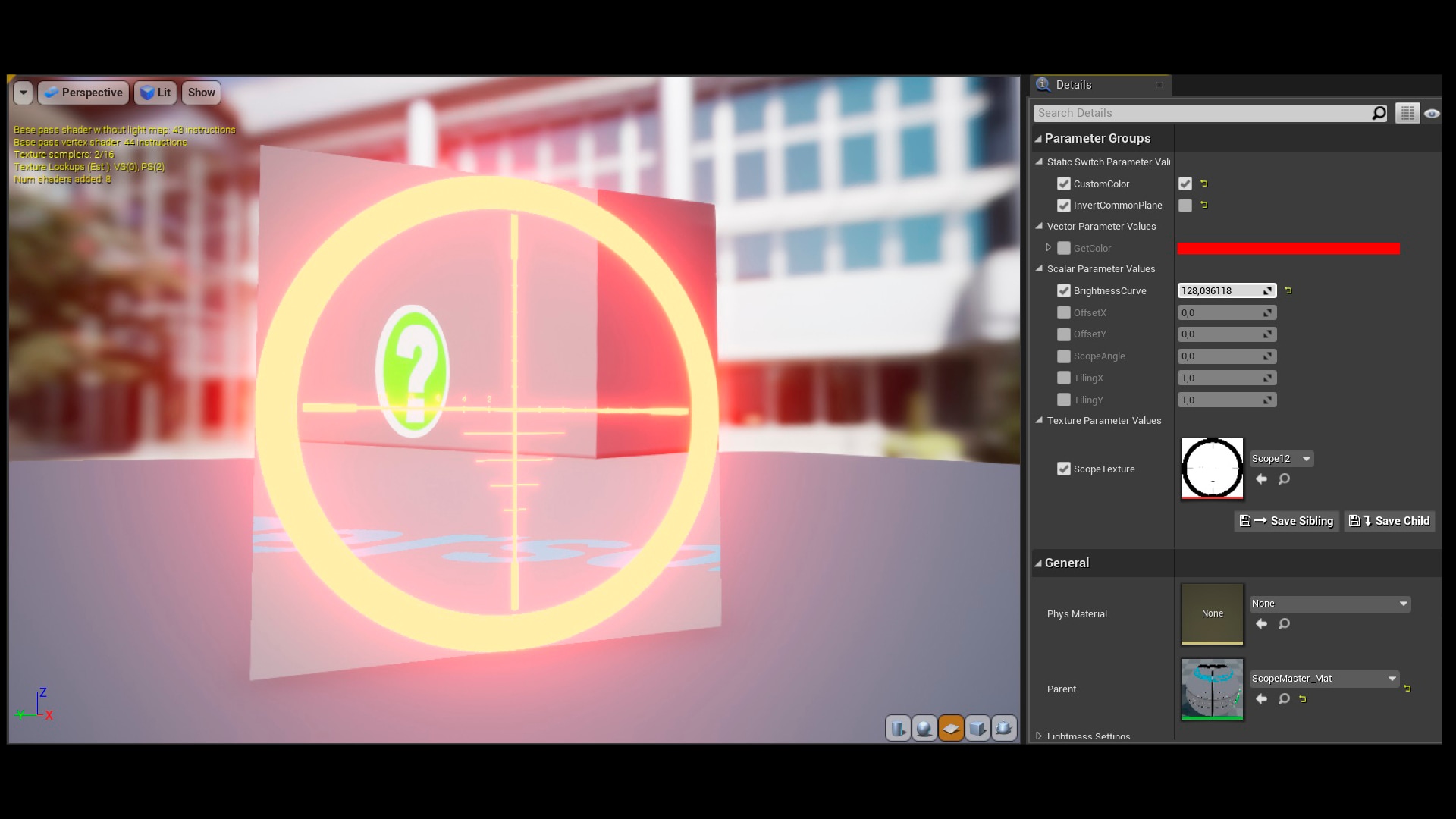Open the eye view options in Details panel
1456x819 pixels.
(1432, 112)
